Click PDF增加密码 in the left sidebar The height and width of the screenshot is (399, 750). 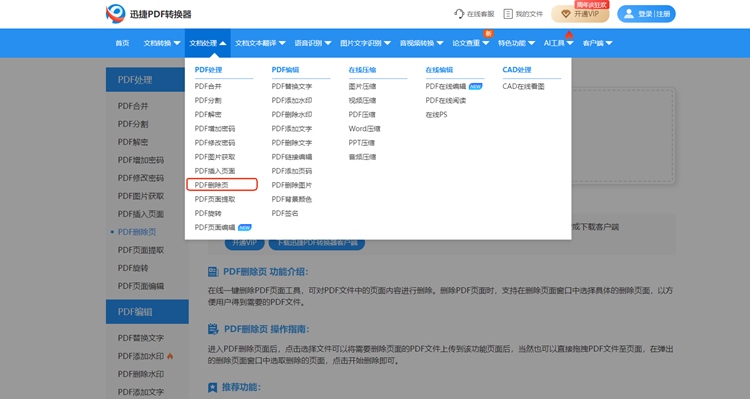pyautogui.click(x=141, y=160)
